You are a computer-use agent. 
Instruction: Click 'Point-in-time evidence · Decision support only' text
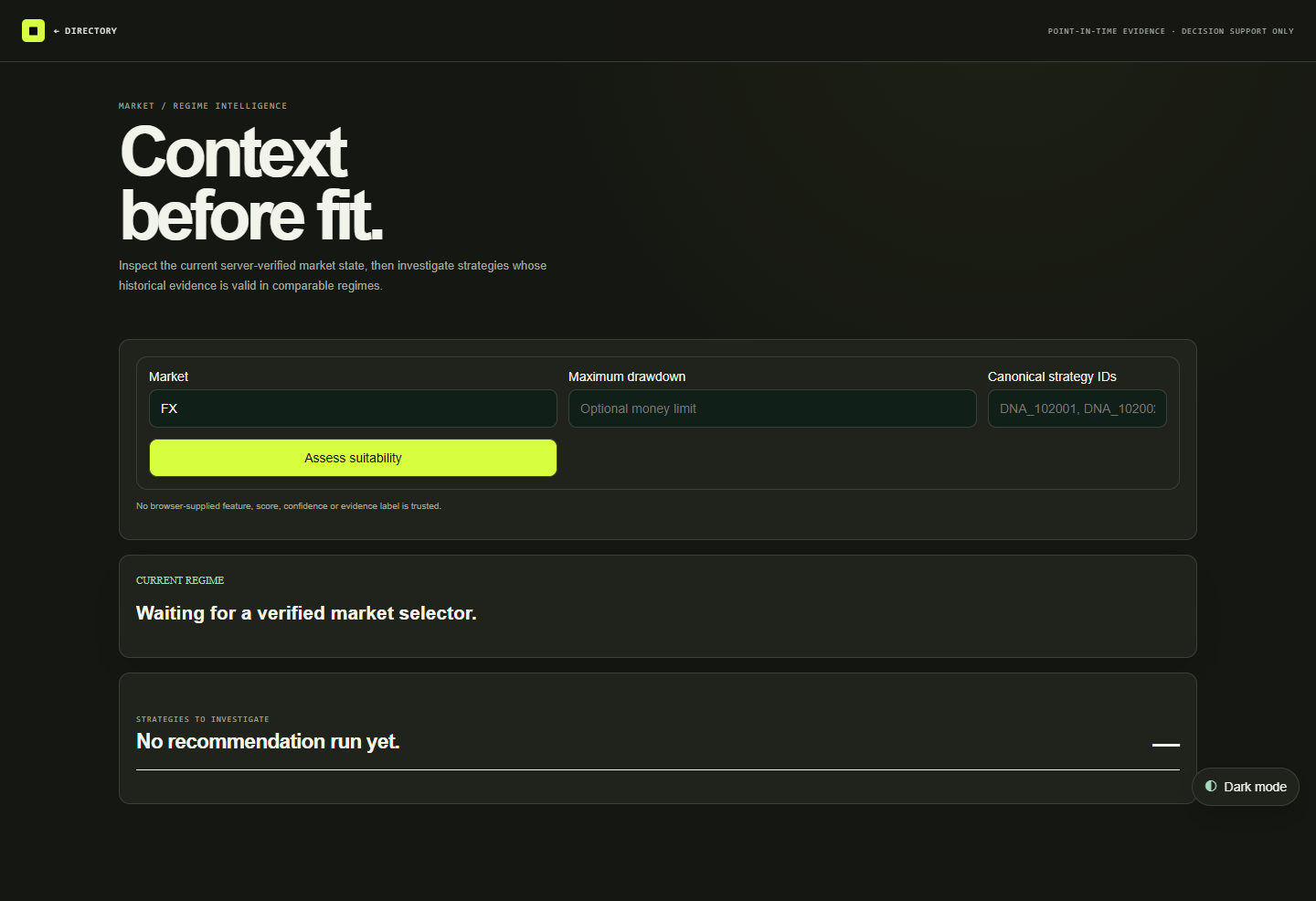point(1171,31)
